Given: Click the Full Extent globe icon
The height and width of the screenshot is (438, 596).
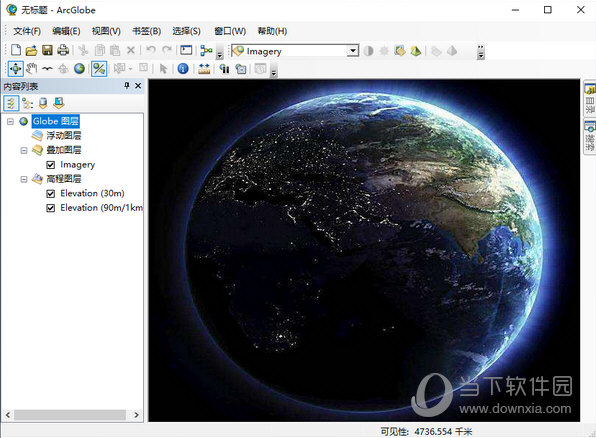Looking at the screenshot, I should [x=79, y=69].
